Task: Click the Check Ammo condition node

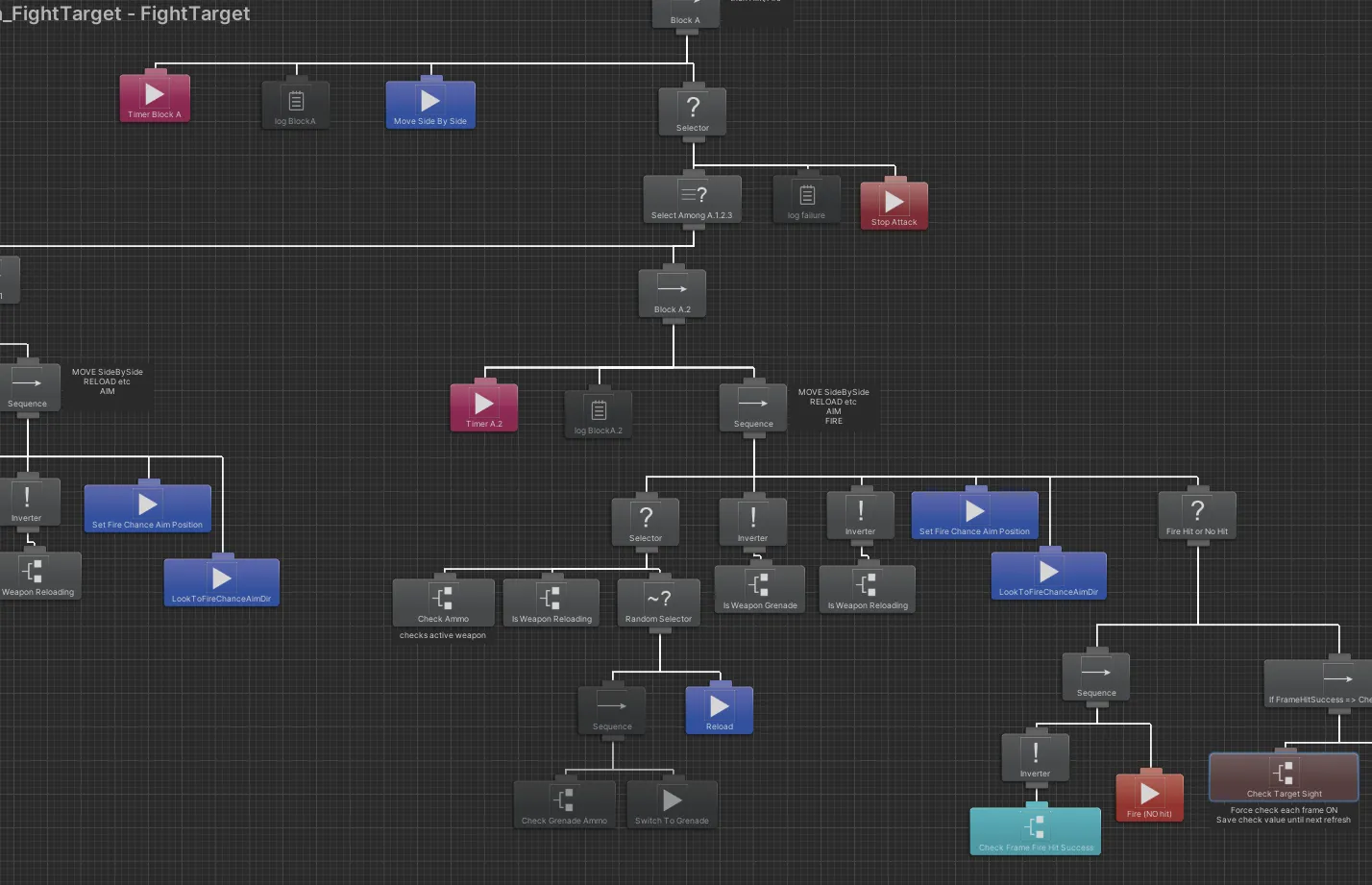Action: click(x=444, y=602)
